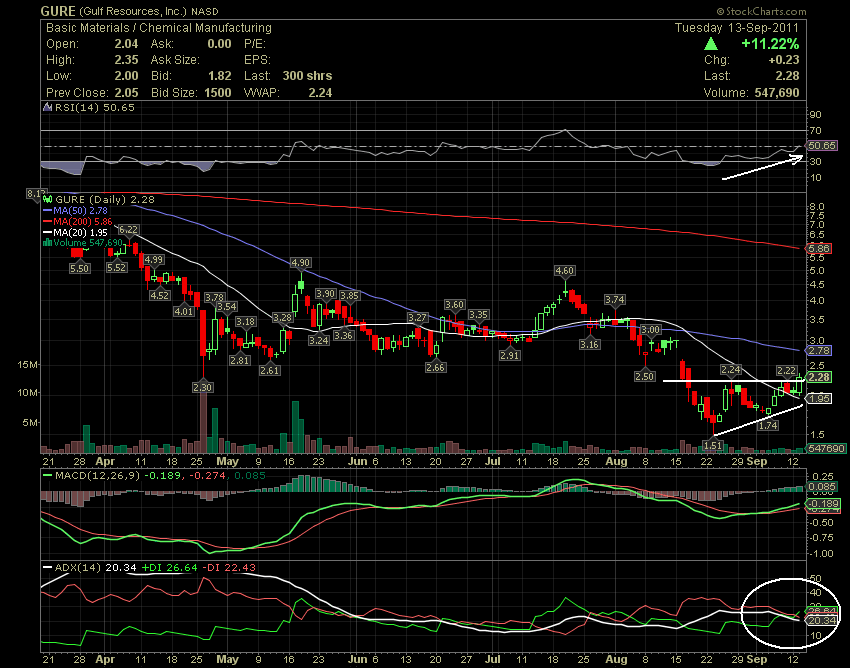The width and height of the screenshot is (850, 668).
Task: Click the +DI 26.64 legend value
Action: [x=170, y=568]
